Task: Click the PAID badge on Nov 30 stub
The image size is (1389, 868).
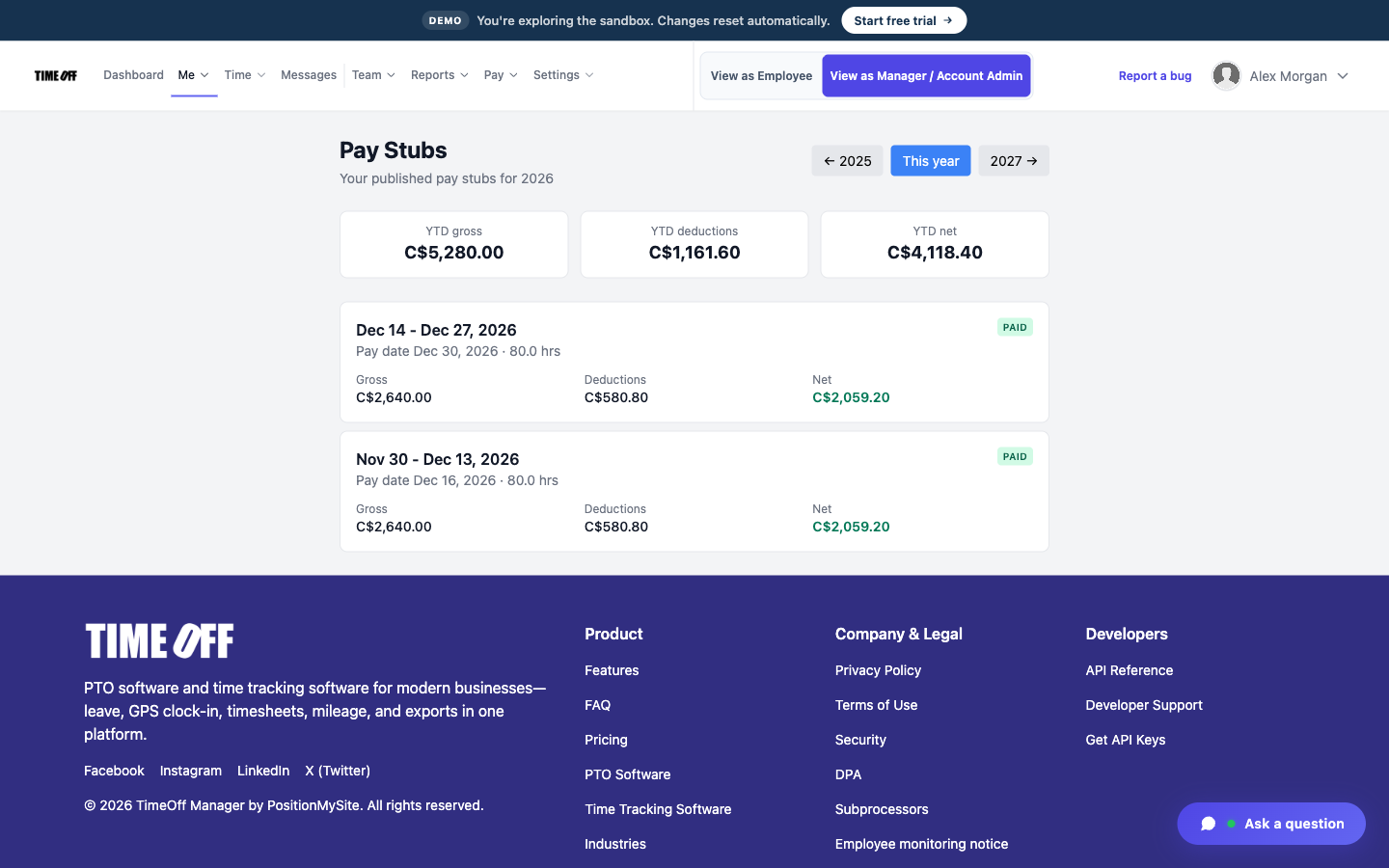Action: pyautogui.click(x=1015, y=457)
